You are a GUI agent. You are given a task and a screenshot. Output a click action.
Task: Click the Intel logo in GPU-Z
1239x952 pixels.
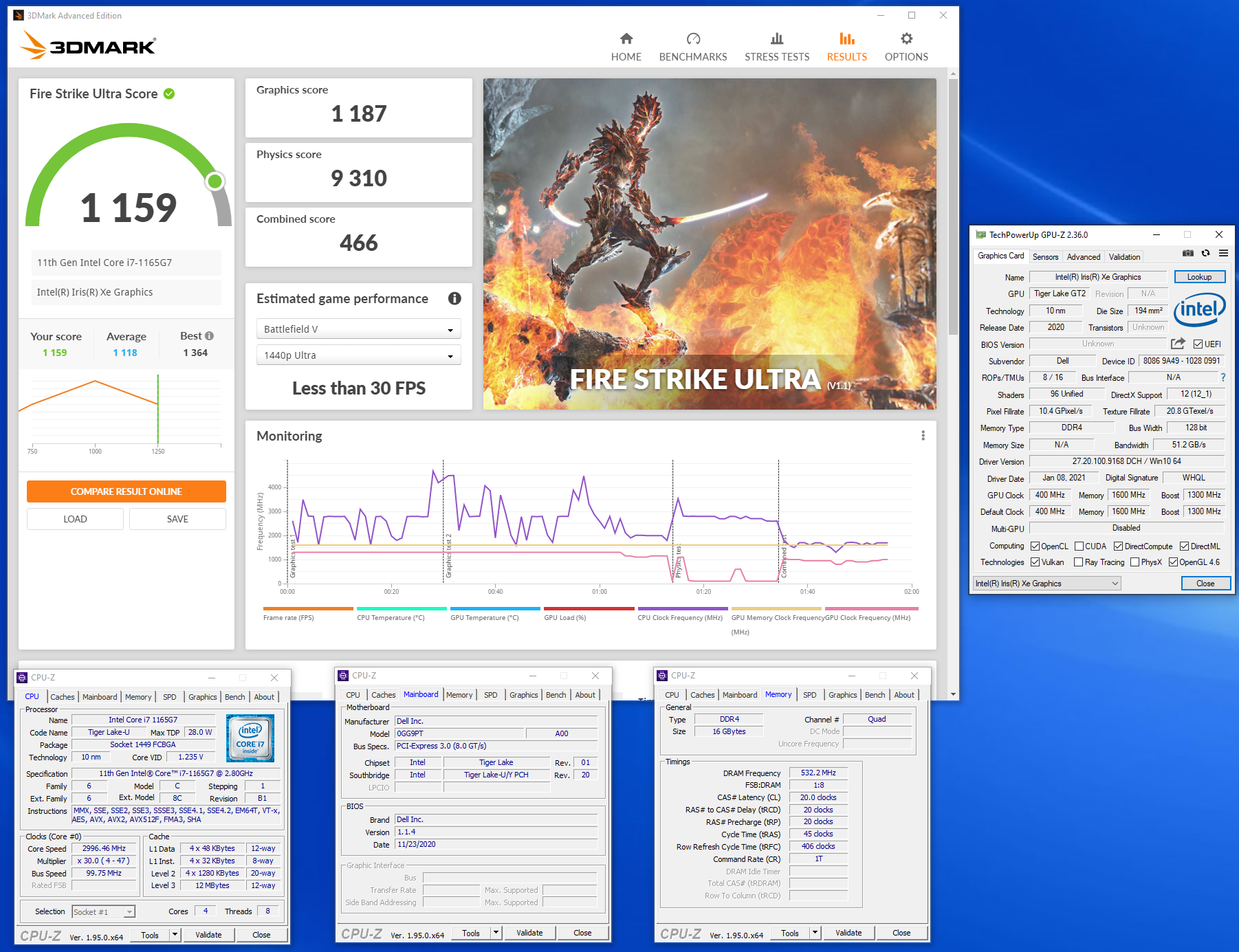1199,310
